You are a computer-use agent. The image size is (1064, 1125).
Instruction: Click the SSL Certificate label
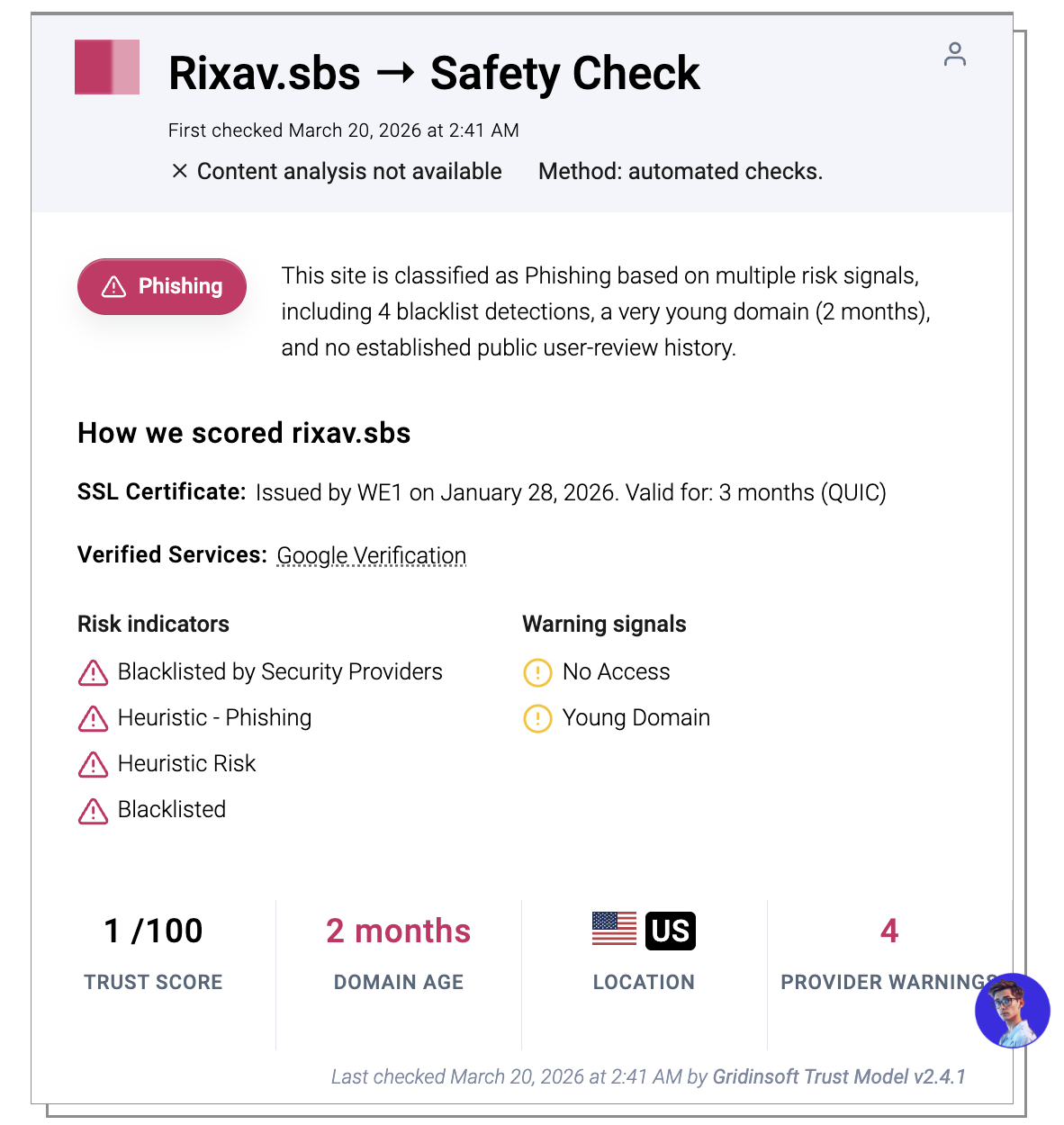click(161, 492)
